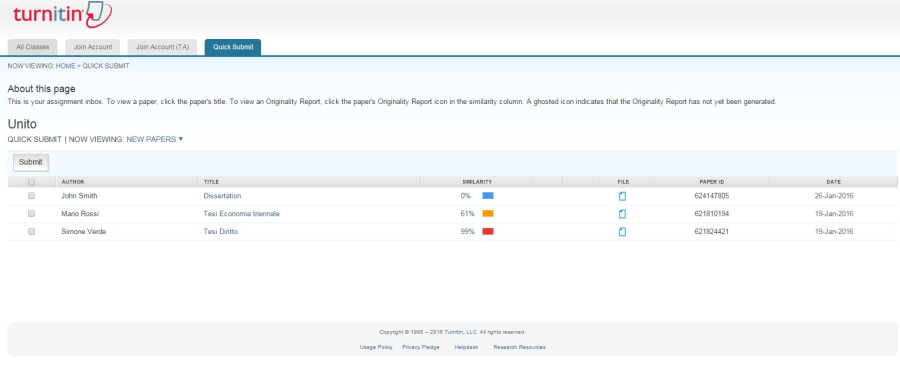900x376 pixels.
Task: Switch to the All Classes tab
Action: pos(33,47)
